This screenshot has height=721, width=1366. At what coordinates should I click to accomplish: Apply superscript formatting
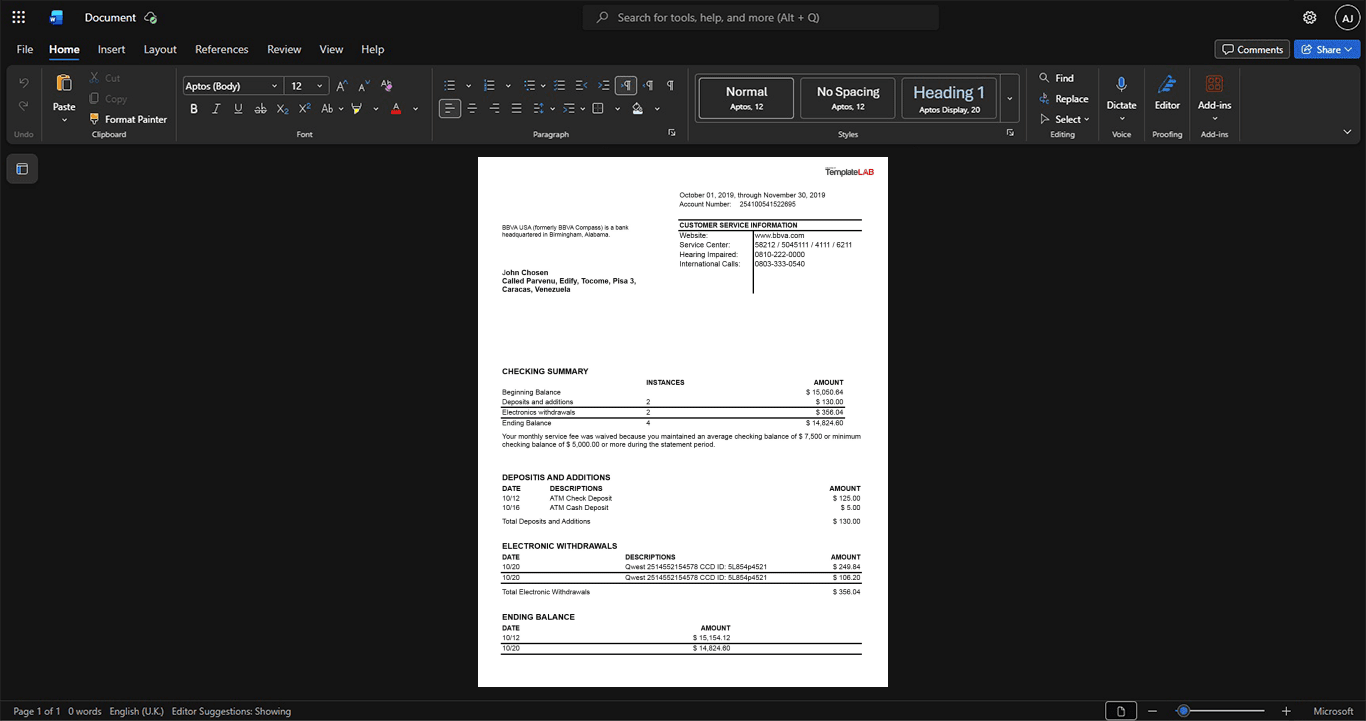pos(304,108)
